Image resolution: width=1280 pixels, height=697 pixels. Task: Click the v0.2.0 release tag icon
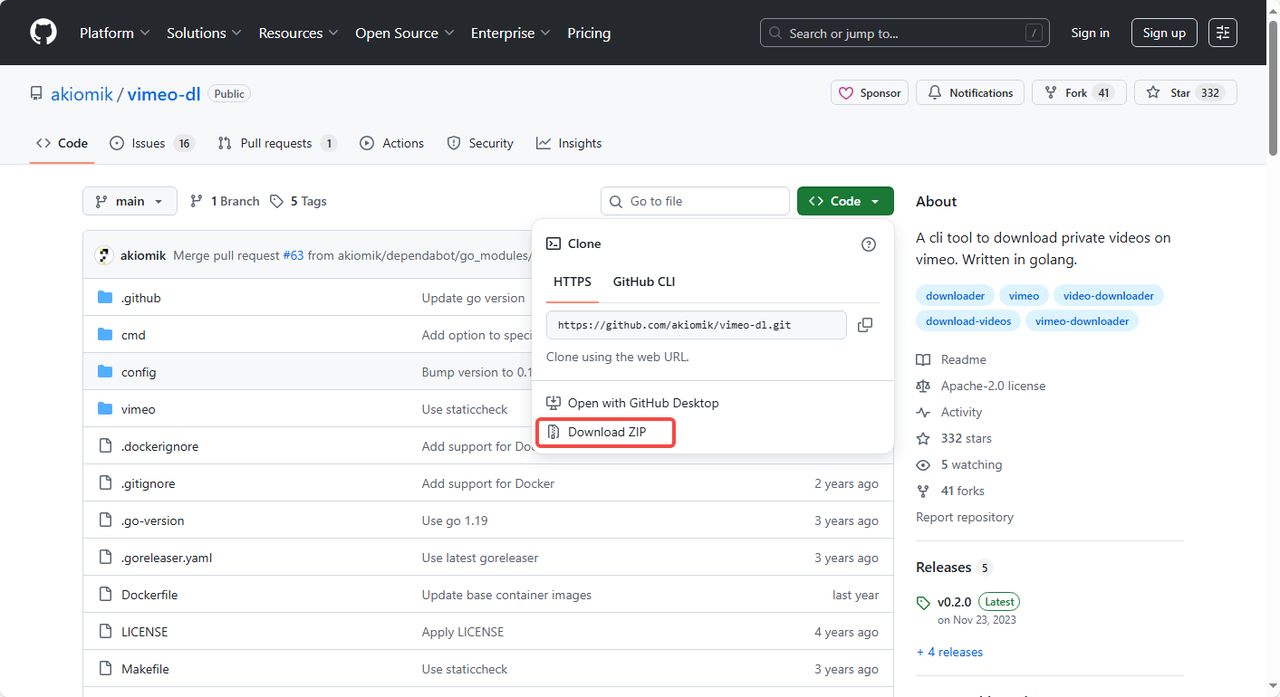923,602
